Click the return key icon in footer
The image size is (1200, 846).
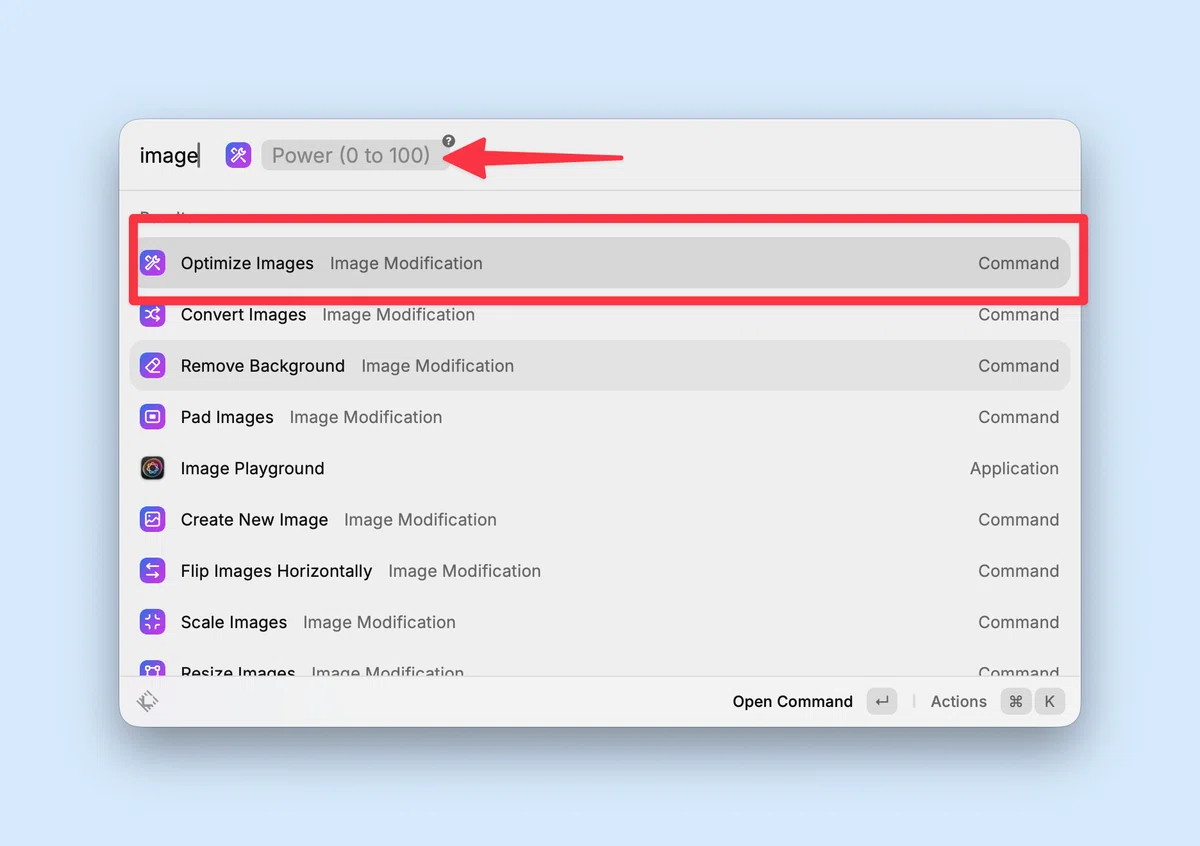pyautogui.click(x=882, y=702)
